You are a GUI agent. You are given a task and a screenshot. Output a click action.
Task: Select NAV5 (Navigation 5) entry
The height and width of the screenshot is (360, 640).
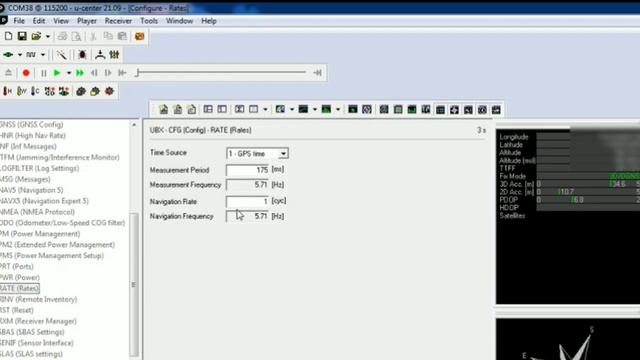coord(32,190)
